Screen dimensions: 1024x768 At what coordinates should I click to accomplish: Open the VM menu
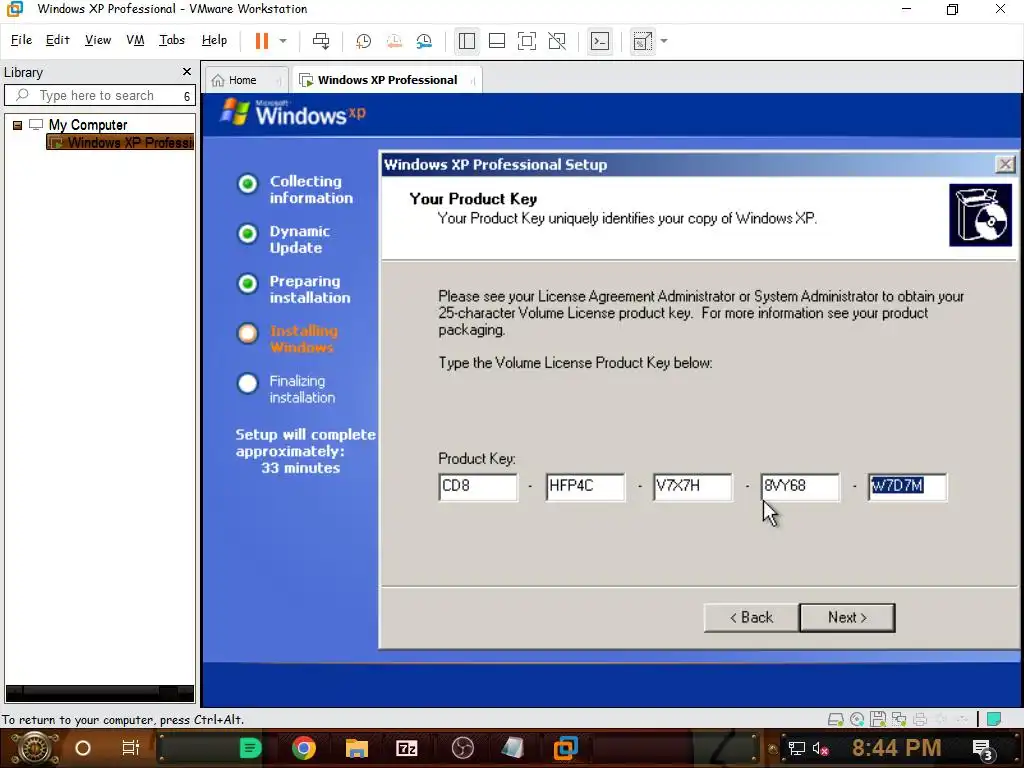coord(135,40)
